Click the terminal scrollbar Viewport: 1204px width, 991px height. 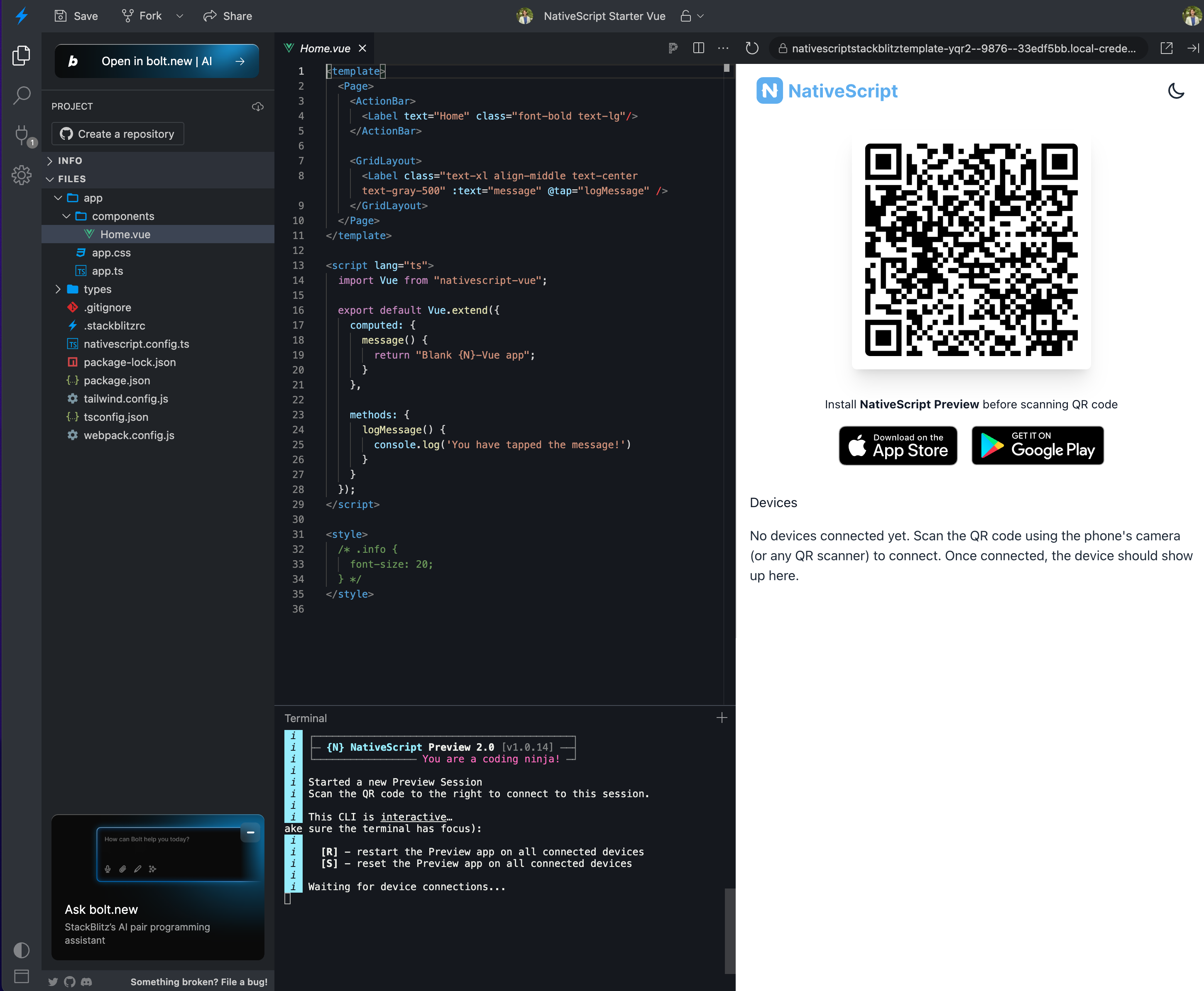coord(729,930)
